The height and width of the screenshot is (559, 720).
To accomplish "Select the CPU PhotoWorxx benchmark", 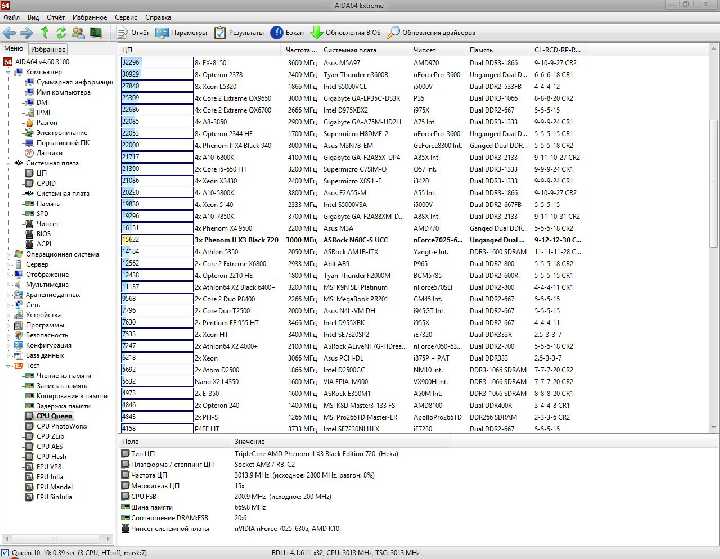I will click(x=56, y=426).
